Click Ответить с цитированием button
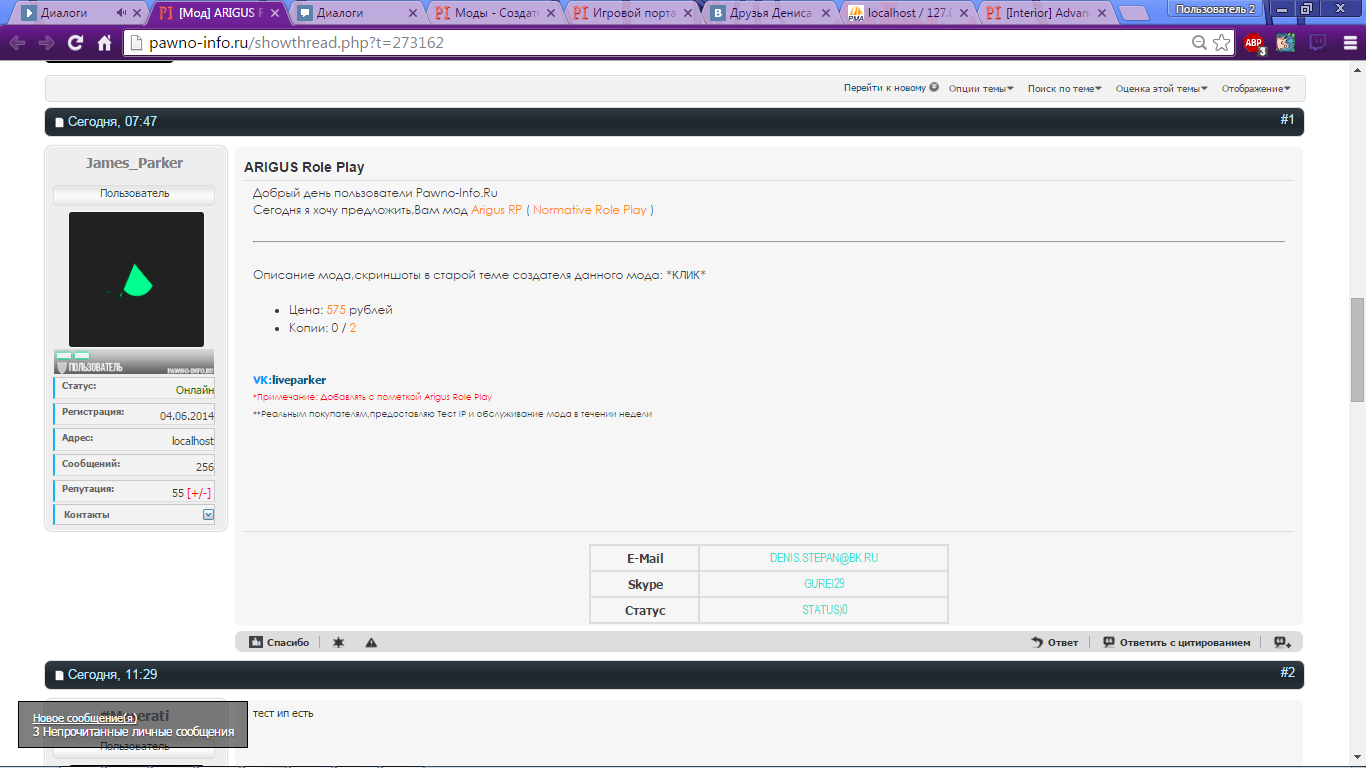Viewport: 1366px width, 768px height. pos(1176,642)
